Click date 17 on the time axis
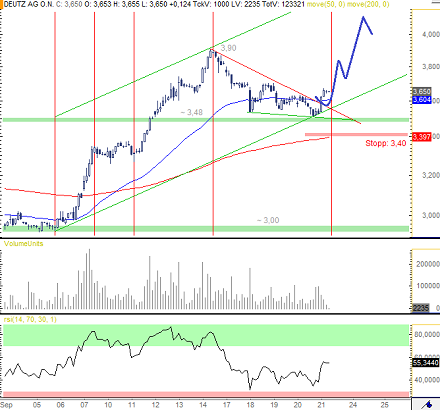The height and width of the screenshot is (410, 440). pyautogui.click(x=227, y=405)
